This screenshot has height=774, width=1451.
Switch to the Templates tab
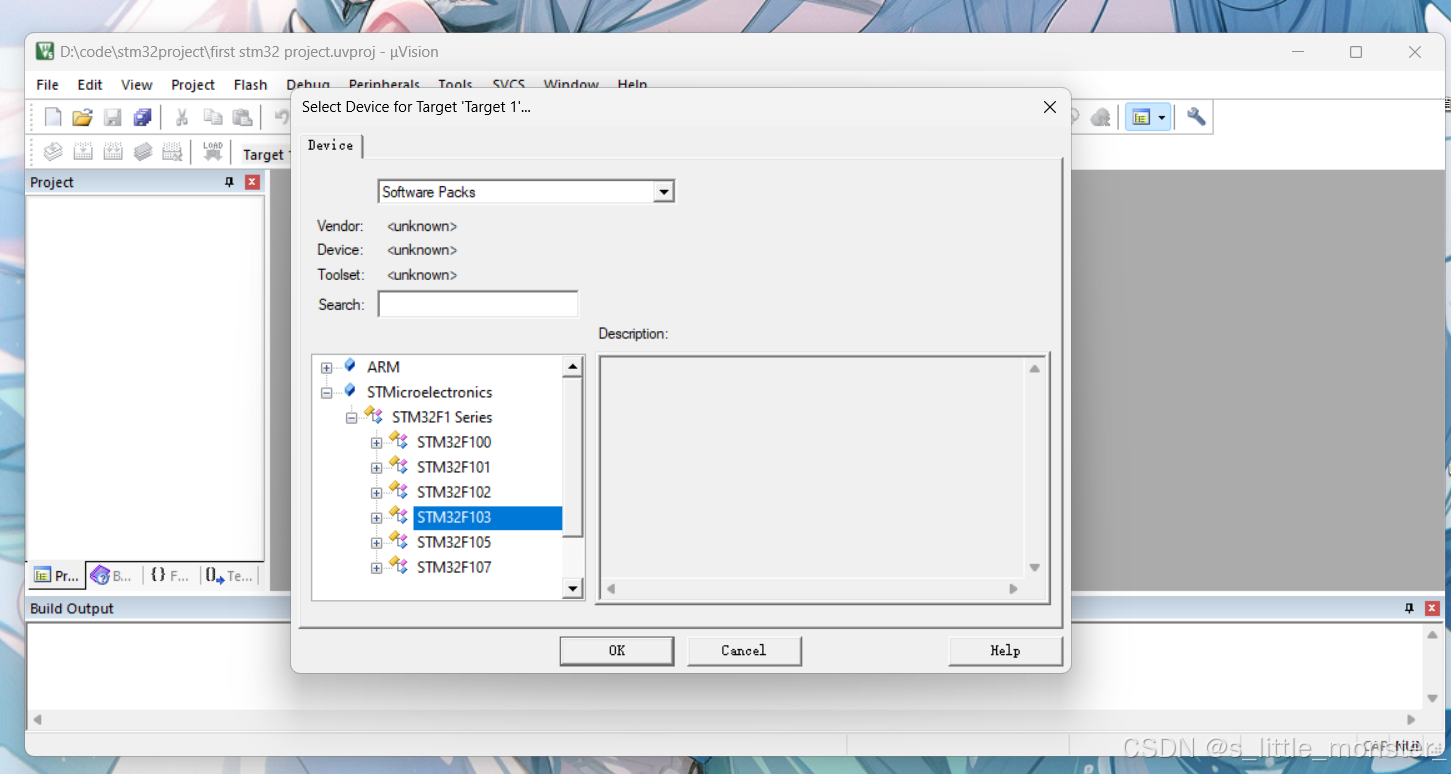pyautogui.click(x=230, y=576)
